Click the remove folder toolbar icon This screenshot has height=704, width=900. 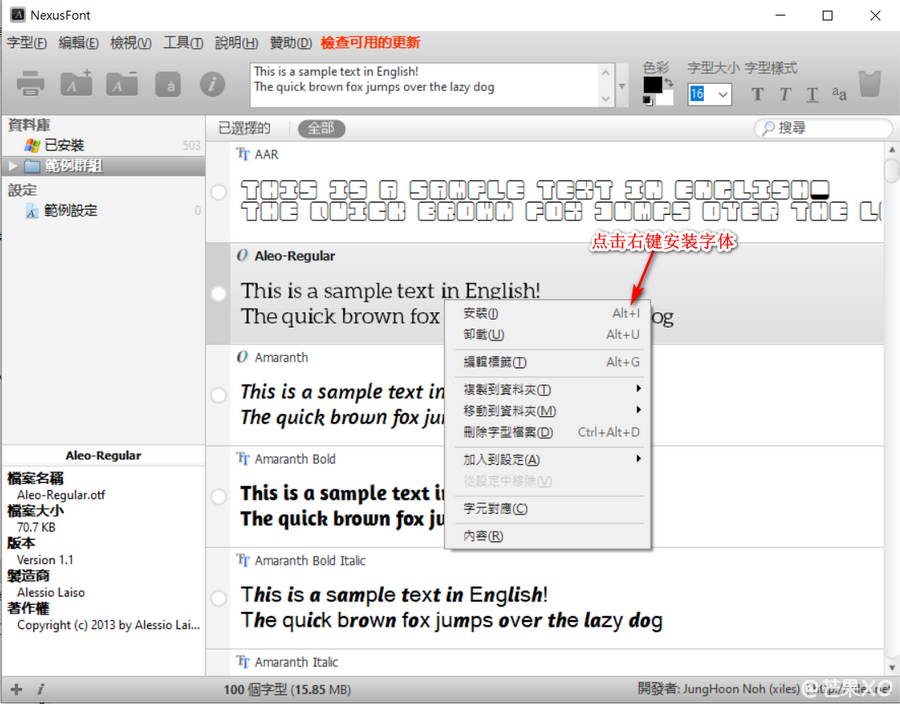point(122,83)
